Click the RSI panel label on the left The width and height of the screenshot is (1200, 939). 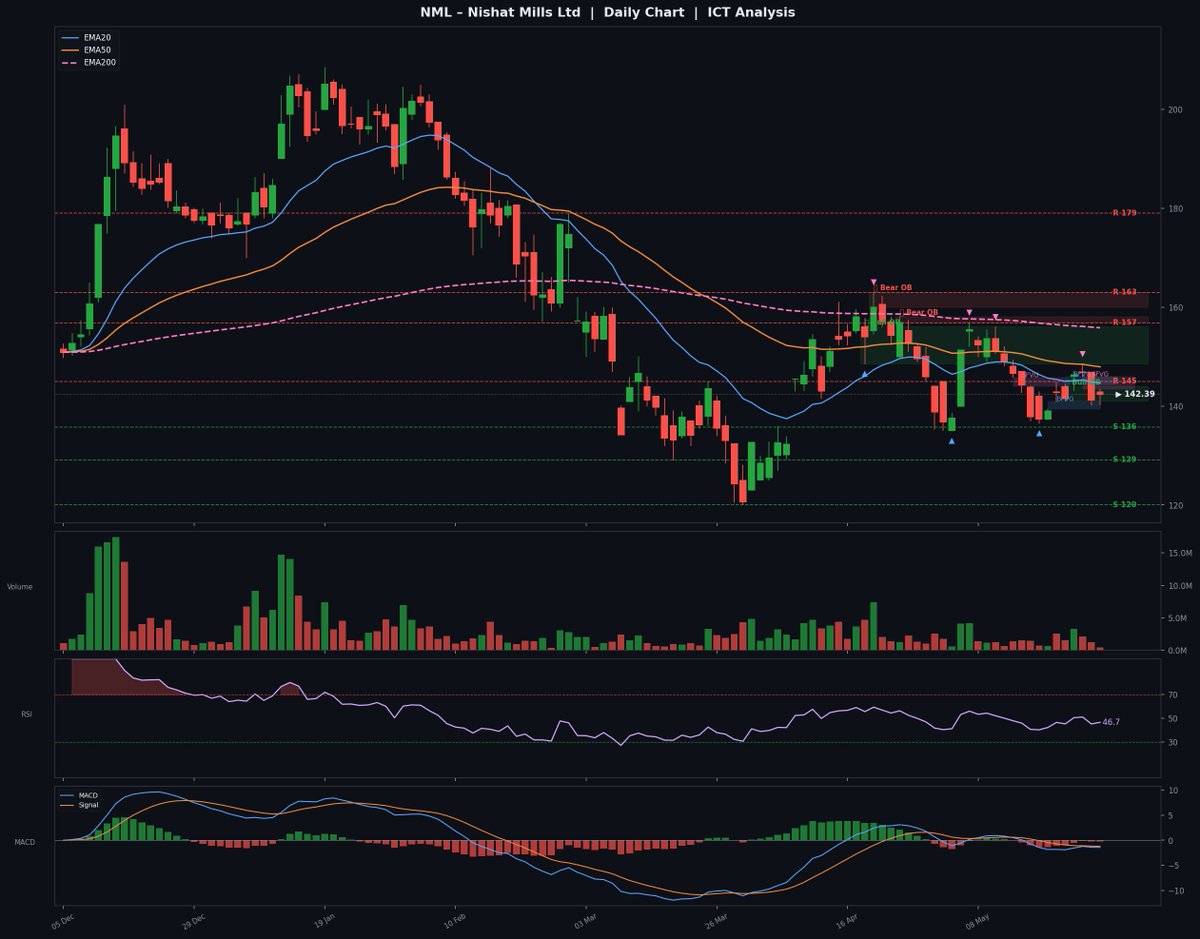[x=26, y=714]
